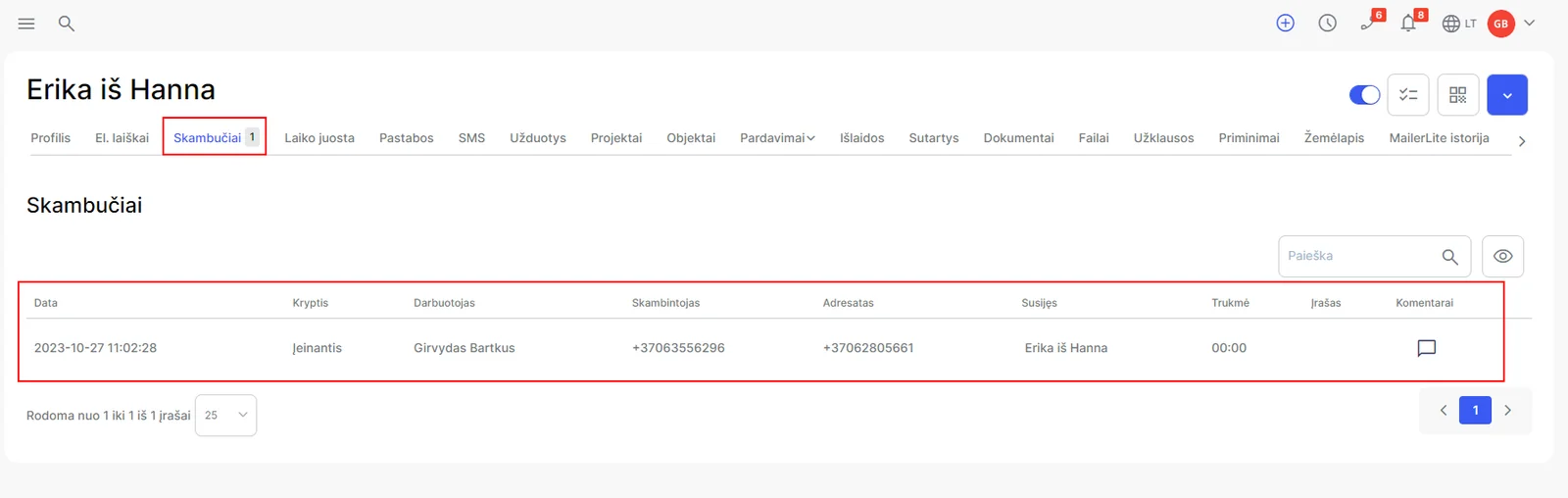
Task: Click caller number +37063556296
Action: point(678,348)
